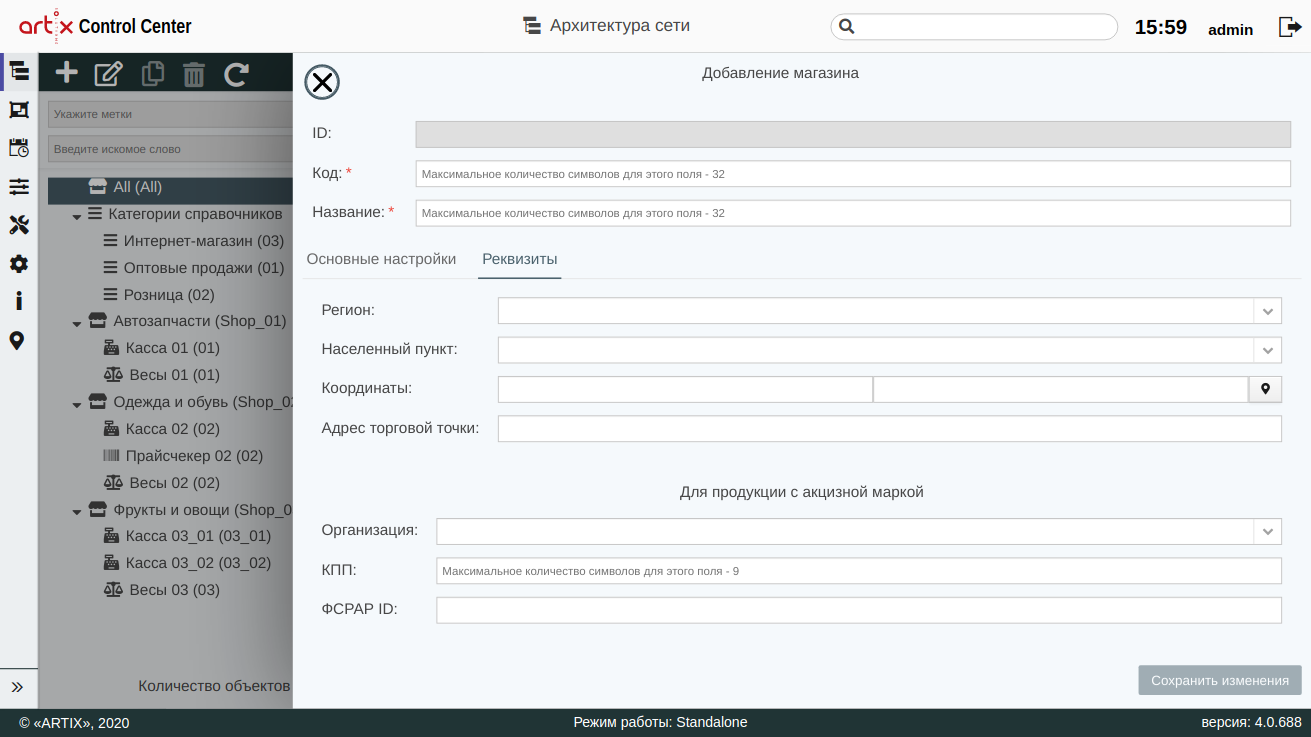
Task: Select Касса 02 (02) tree item
Action: [x=173, y=429]
